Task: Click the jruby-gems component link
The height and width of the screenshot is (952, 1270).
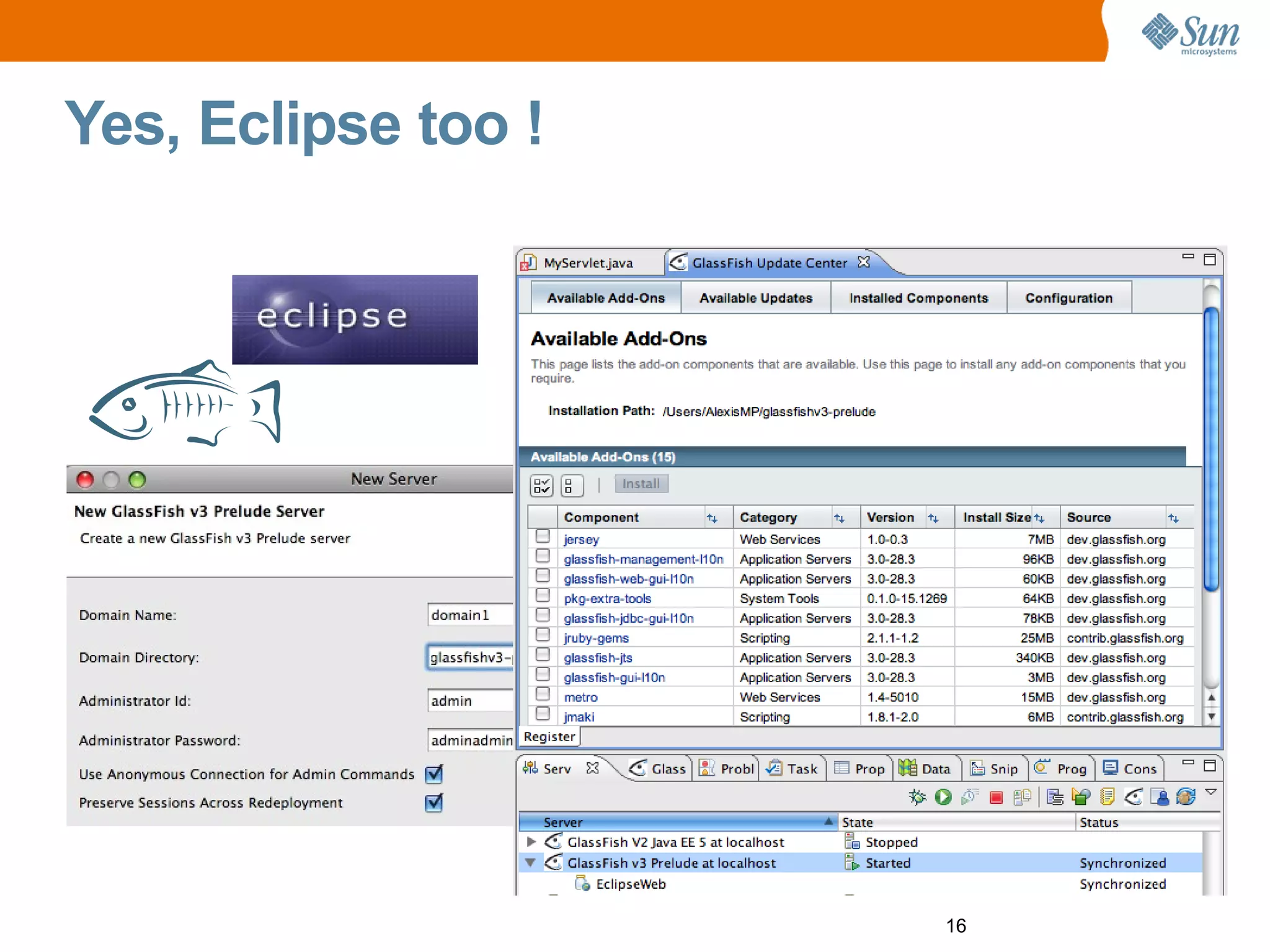Action: pyautogui.click(x=596, y=638)
